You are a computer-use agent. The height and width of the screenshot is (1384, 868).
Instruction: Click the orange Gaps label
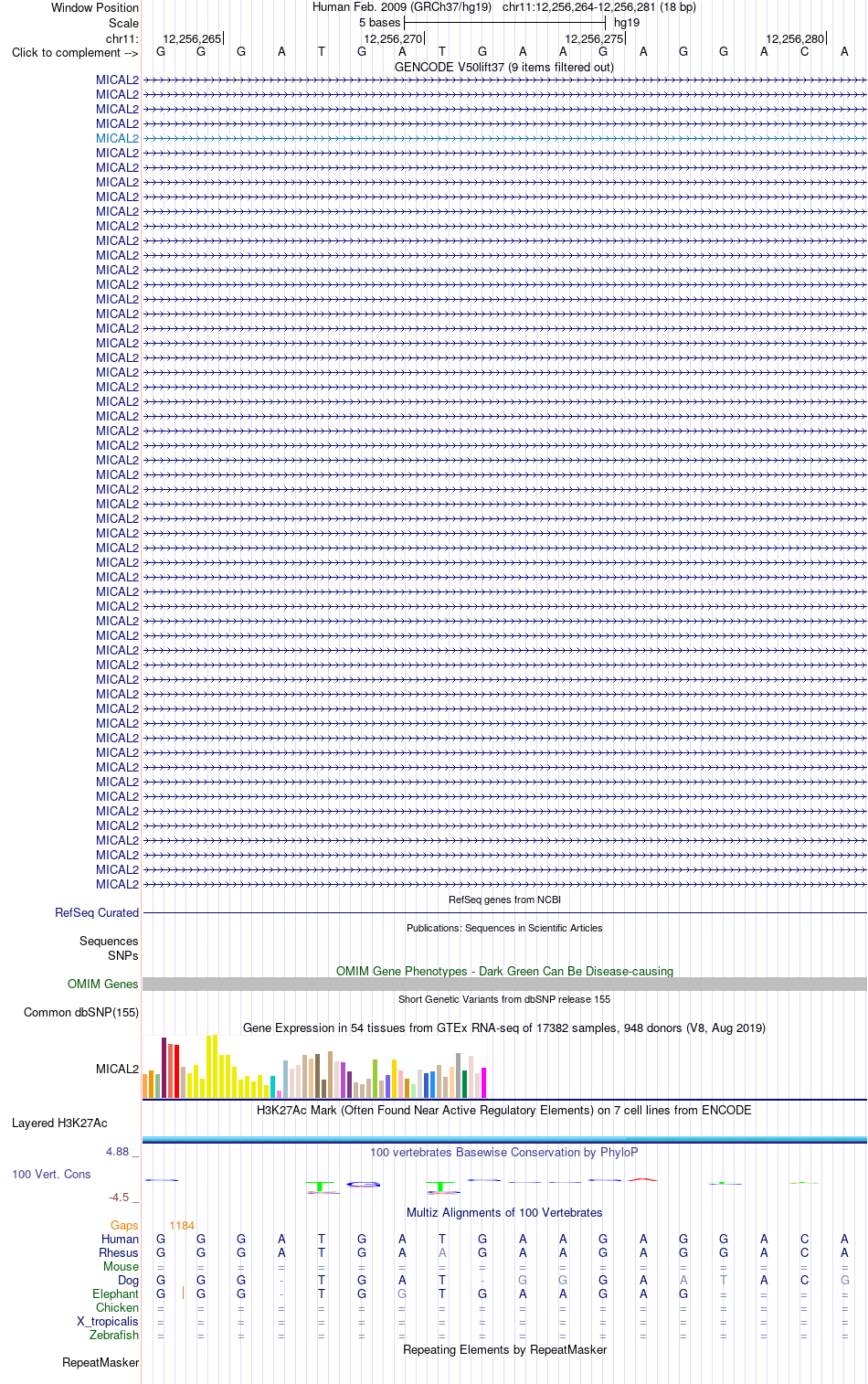(x=124, y=1225)
